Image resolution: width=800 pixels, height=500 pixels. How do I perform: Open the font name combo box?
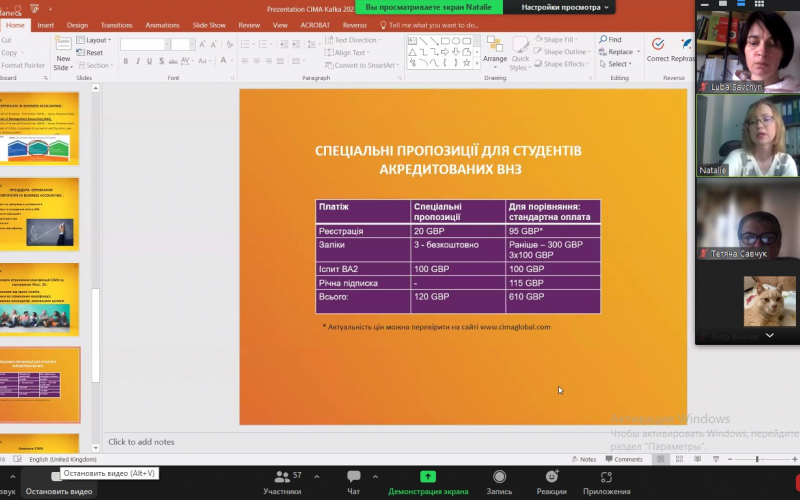tap(145, 44)
